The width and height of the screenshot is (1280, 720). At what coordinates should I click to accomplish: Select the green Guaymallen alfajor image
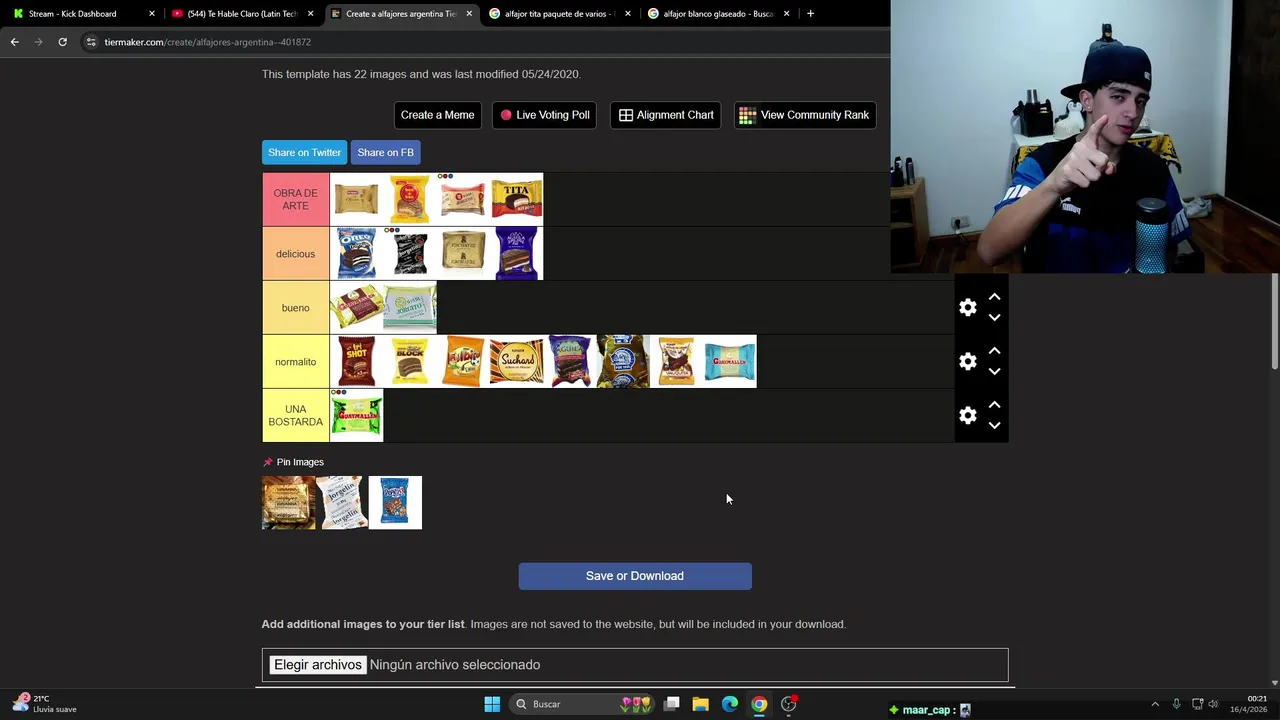[356, 416]
